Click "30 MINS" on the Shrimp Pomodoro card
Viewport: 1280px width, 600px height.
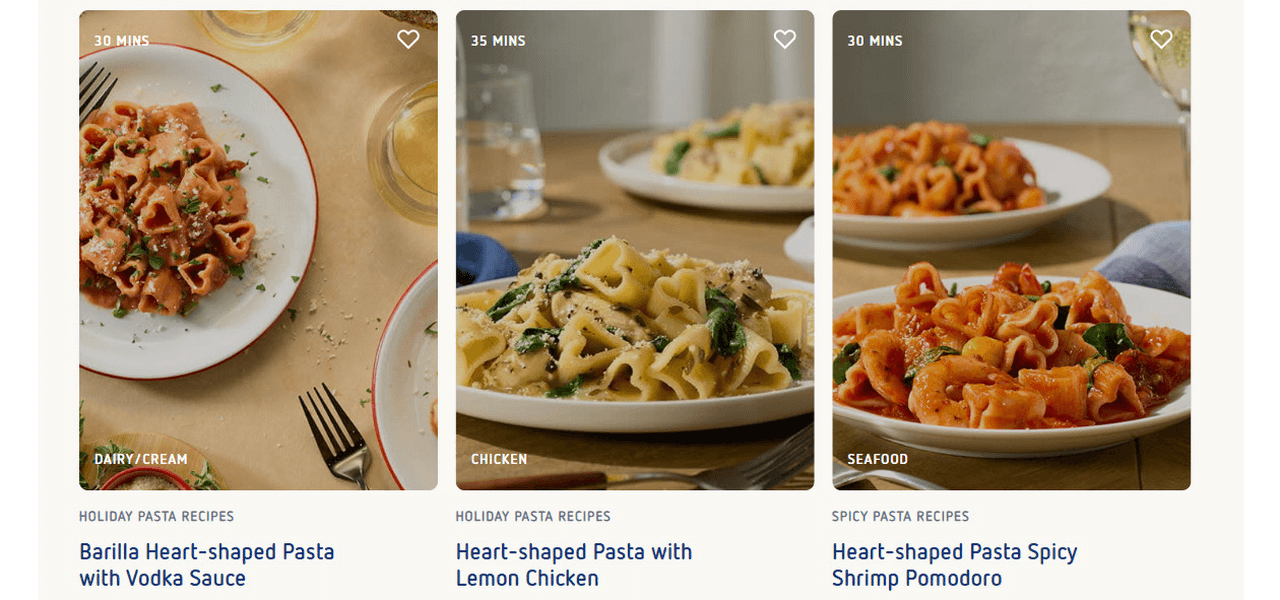(x=875, y=41)
